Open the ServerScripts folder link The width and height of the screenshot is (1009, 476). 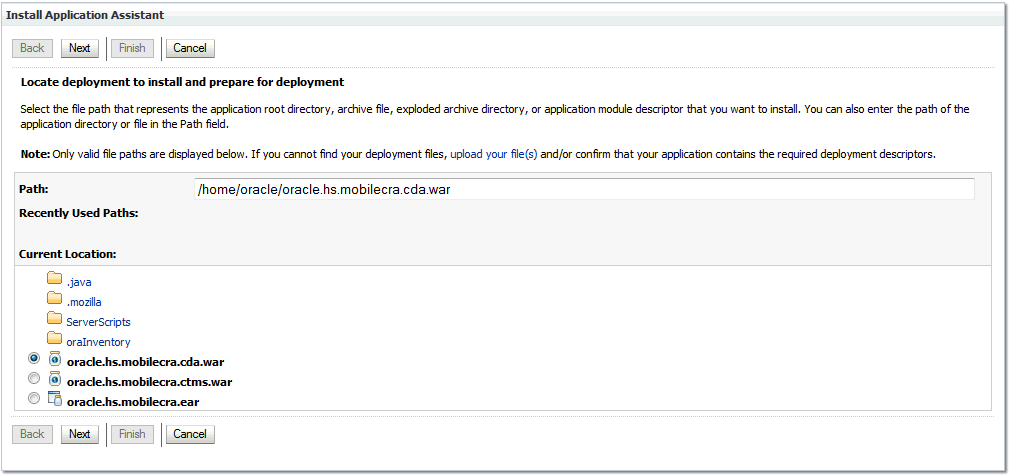98,322
